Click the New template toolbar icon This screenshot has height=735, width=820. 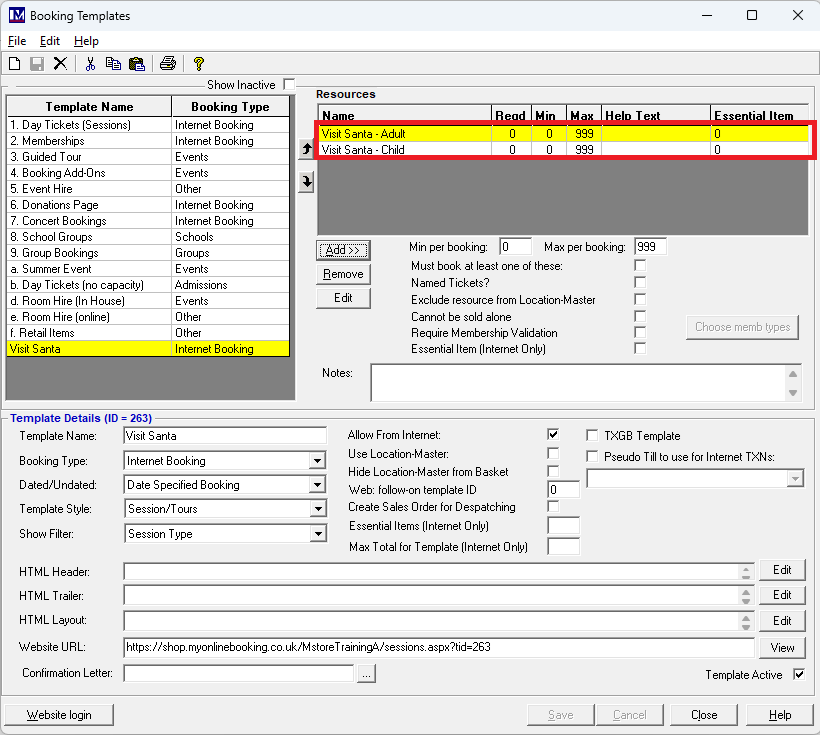pos(14,64)
